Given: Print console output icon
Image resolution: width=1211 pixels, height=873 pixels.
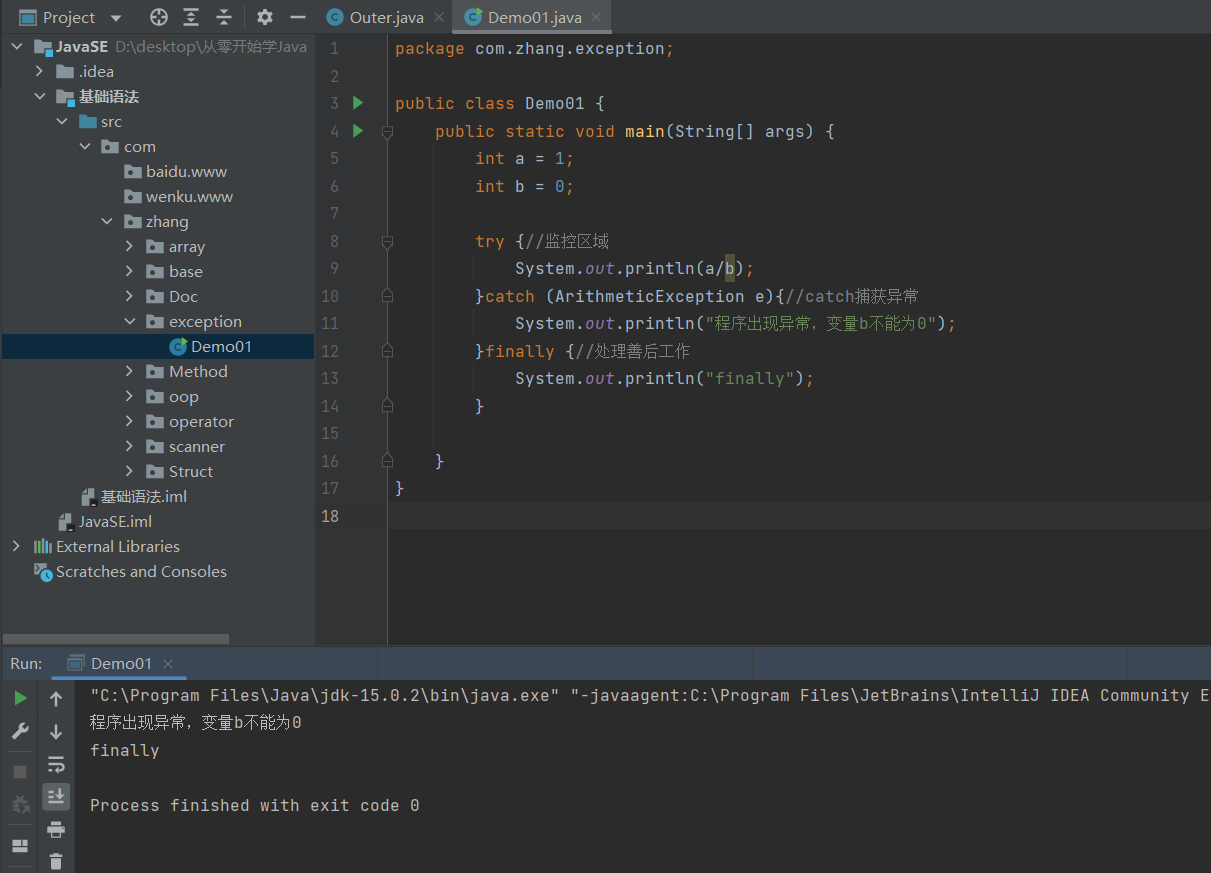Looking at the screenshot, I should [x=56, y=829].
